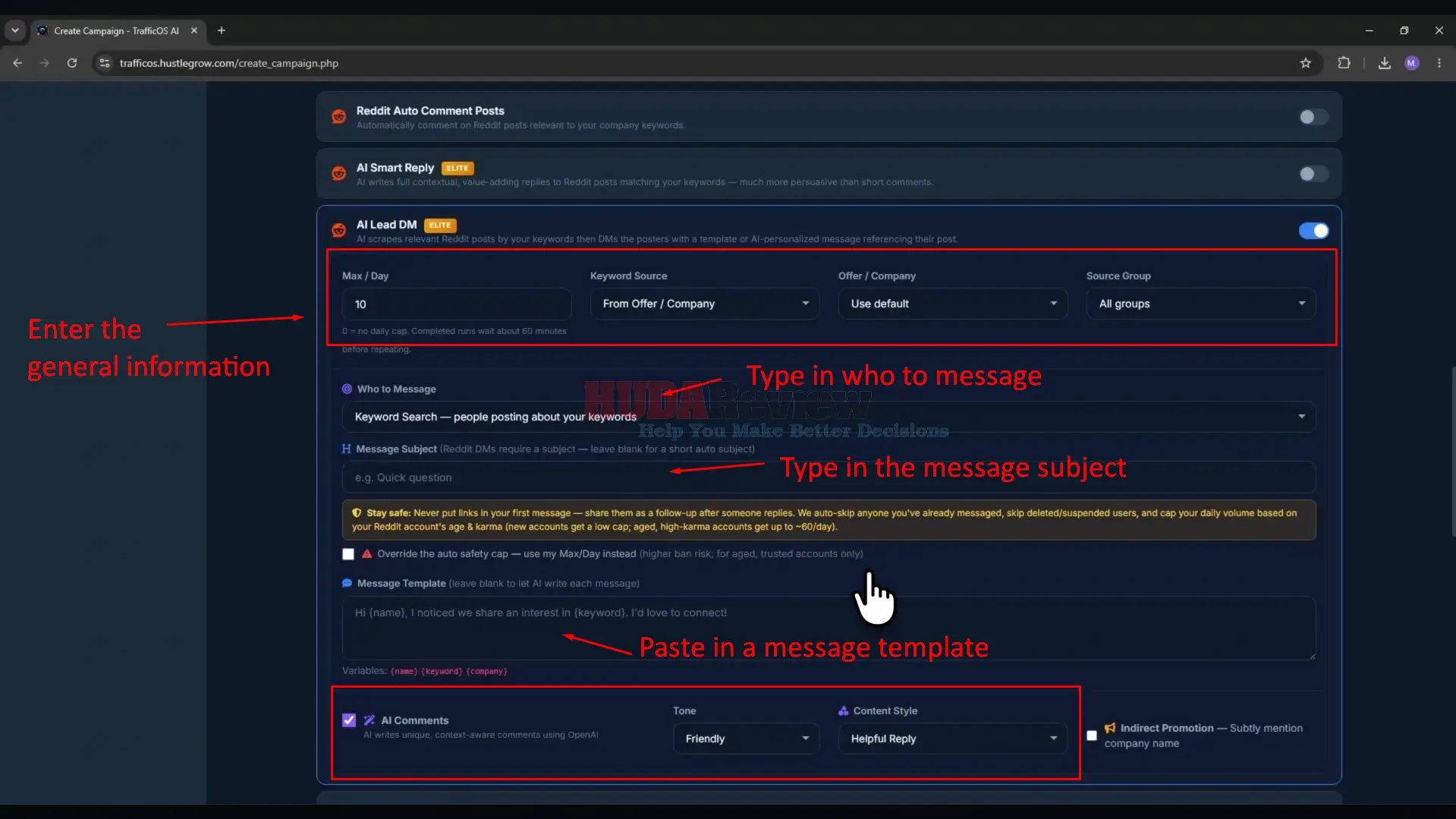This screenshot has width=1456, height=819.
Task: Go forward in browser history
Action: 45,63
